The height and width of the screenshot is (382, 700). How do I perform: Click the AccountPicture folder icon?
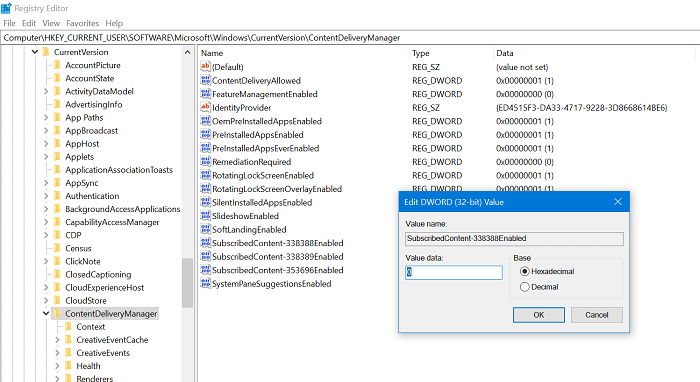click(57, 65)
